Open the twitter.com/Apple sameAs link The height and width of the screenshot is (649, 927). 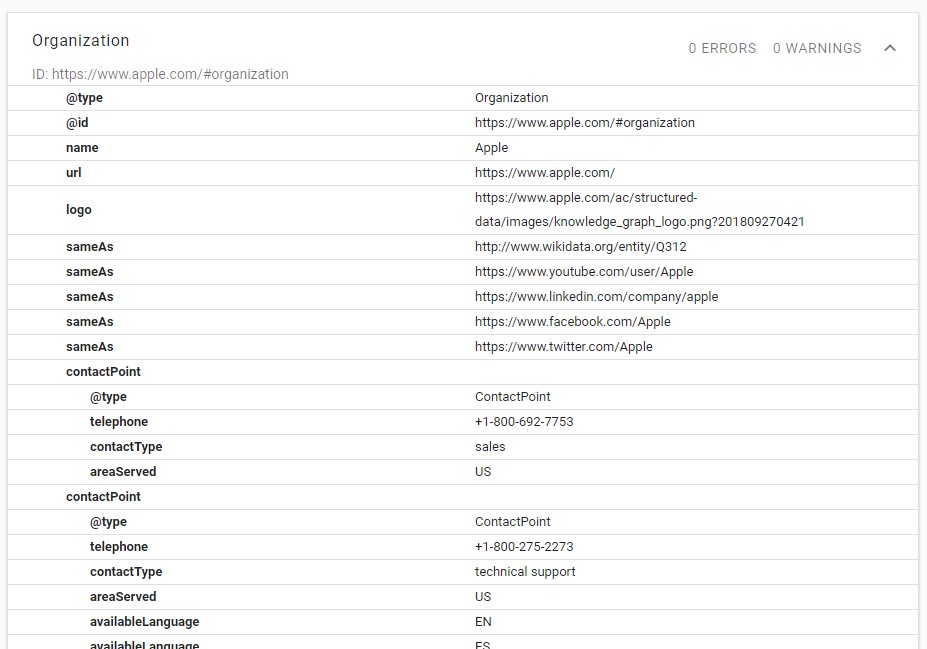[563, 346]
